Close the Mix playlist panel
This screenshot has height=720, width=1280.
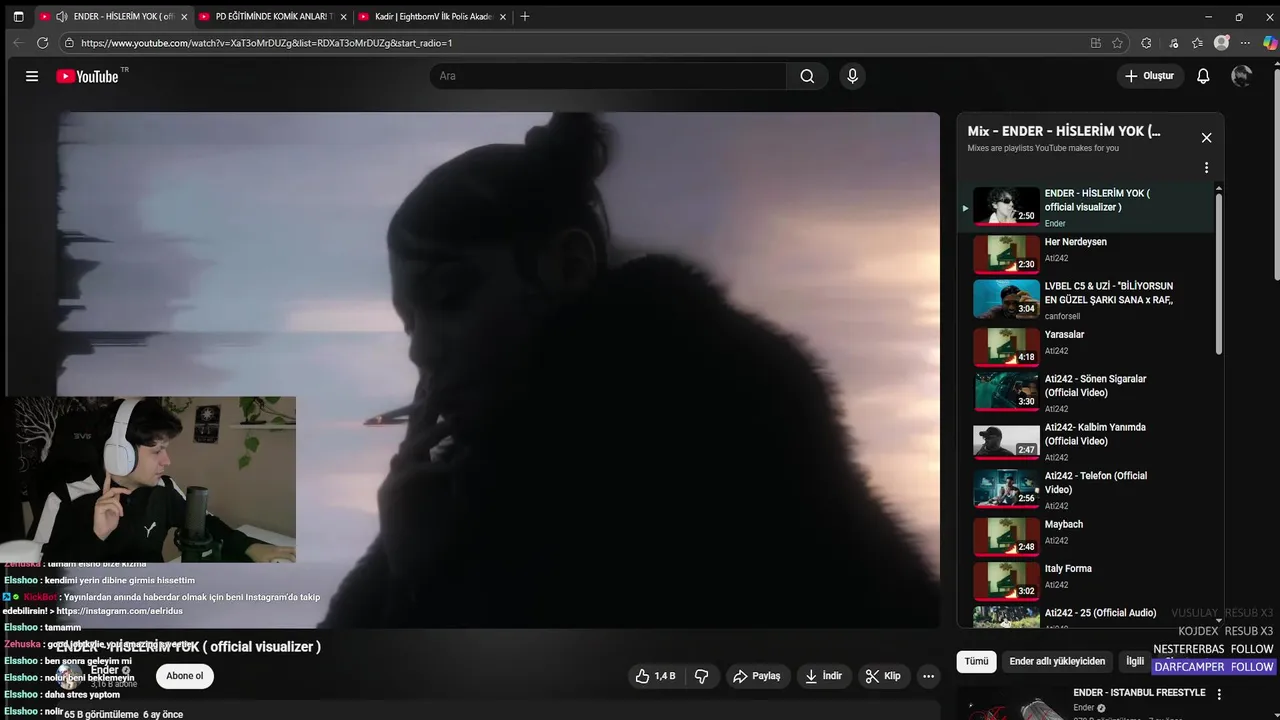click(1206, 138)
